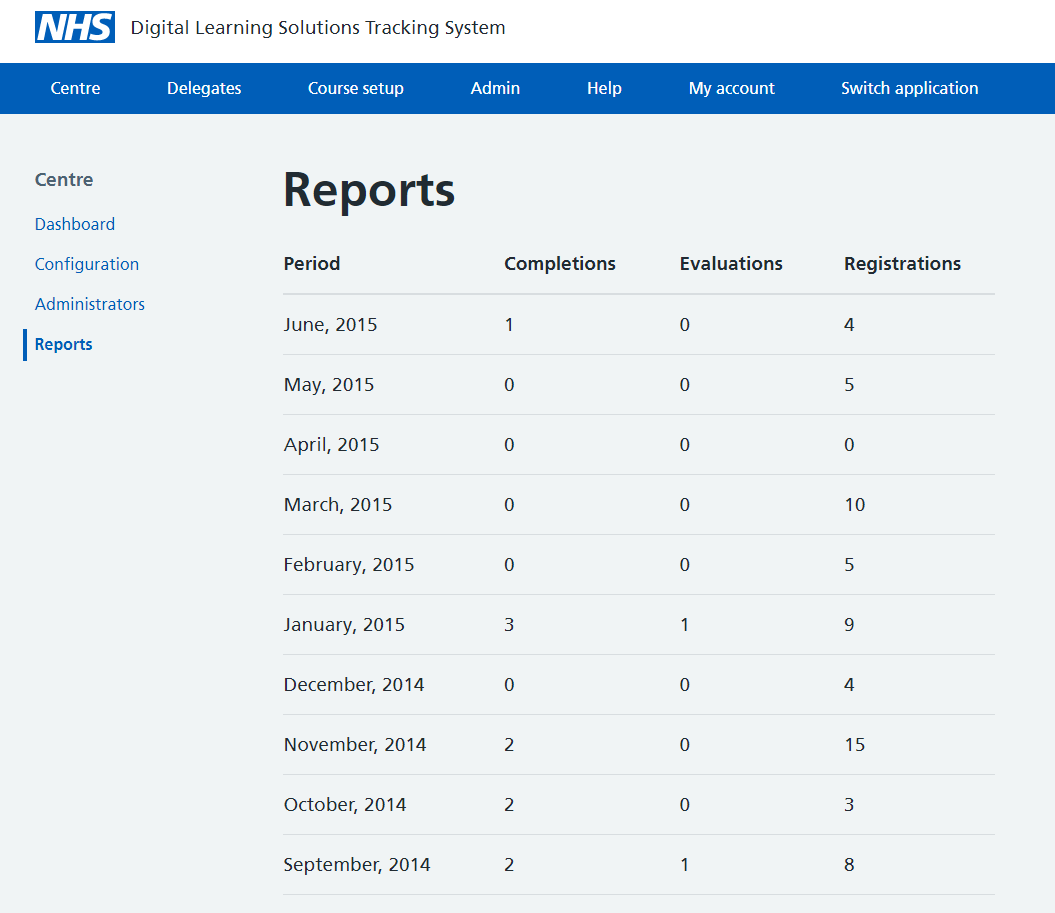
Task: Click evaluations value 0 for March, 2015
Action: 684,505
